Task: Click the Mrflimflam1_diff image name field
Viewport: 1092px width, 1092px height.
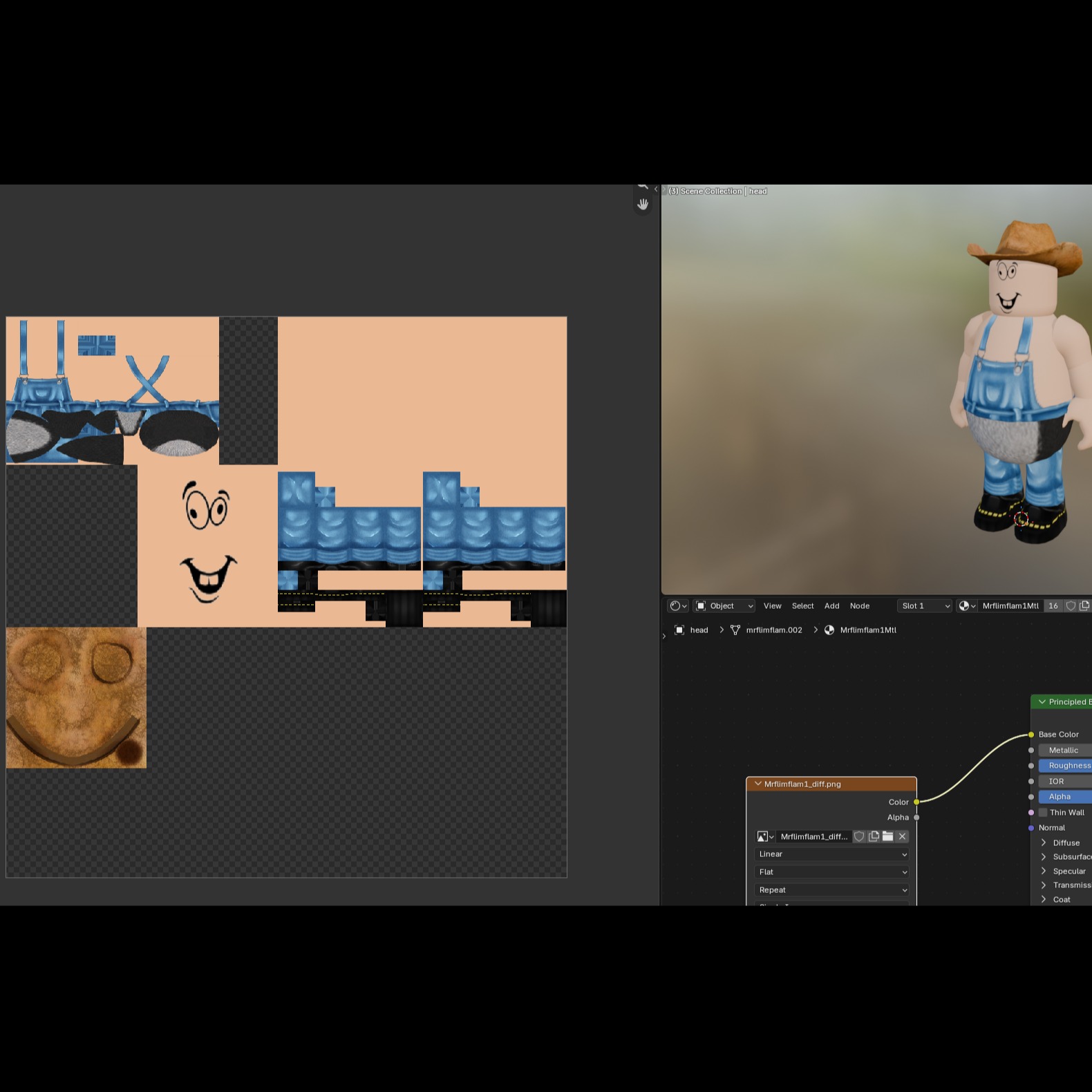Action: pos(813,837)
